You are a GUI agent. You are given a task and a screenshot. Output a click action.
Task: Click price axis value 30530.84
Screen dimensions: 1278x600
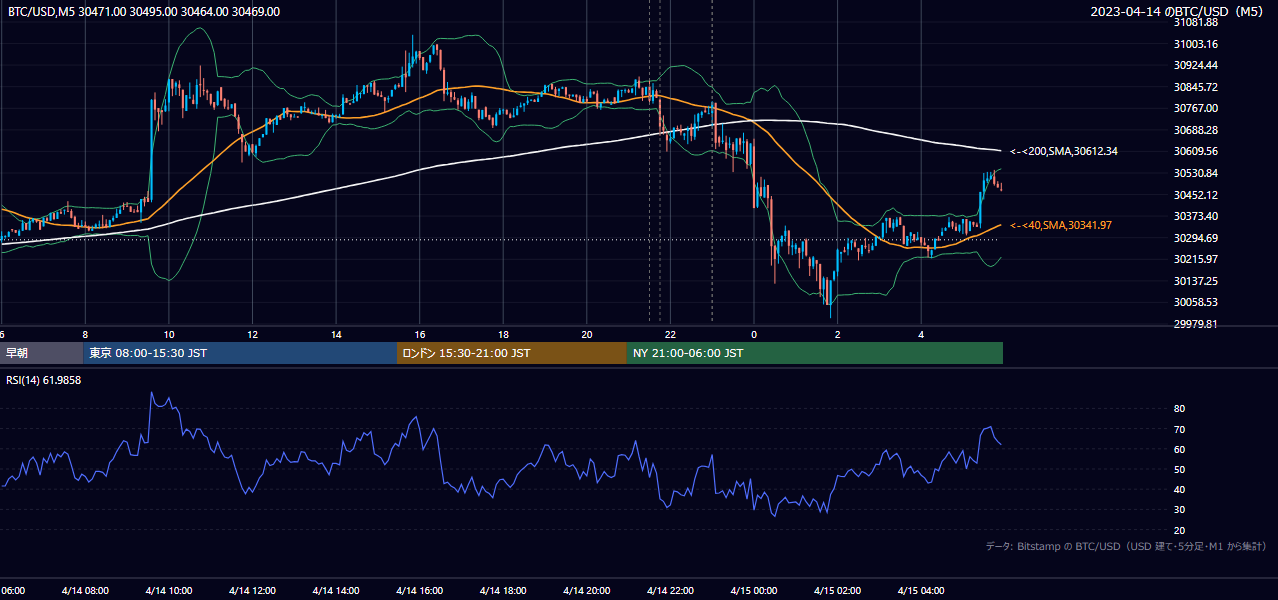[x=1196, y=173]
